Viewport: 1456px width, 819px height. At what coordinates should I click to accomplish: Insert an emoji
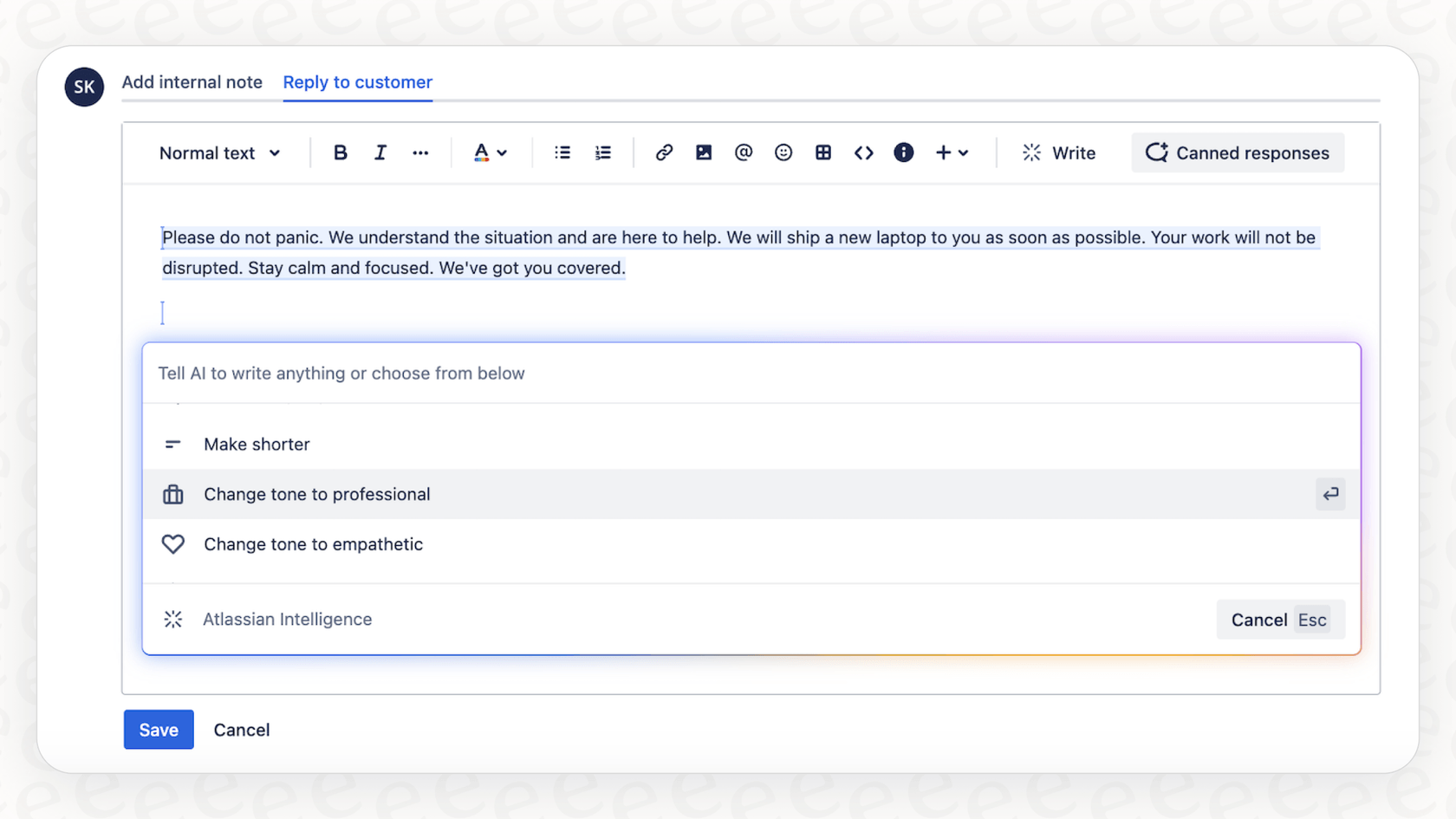783,153
